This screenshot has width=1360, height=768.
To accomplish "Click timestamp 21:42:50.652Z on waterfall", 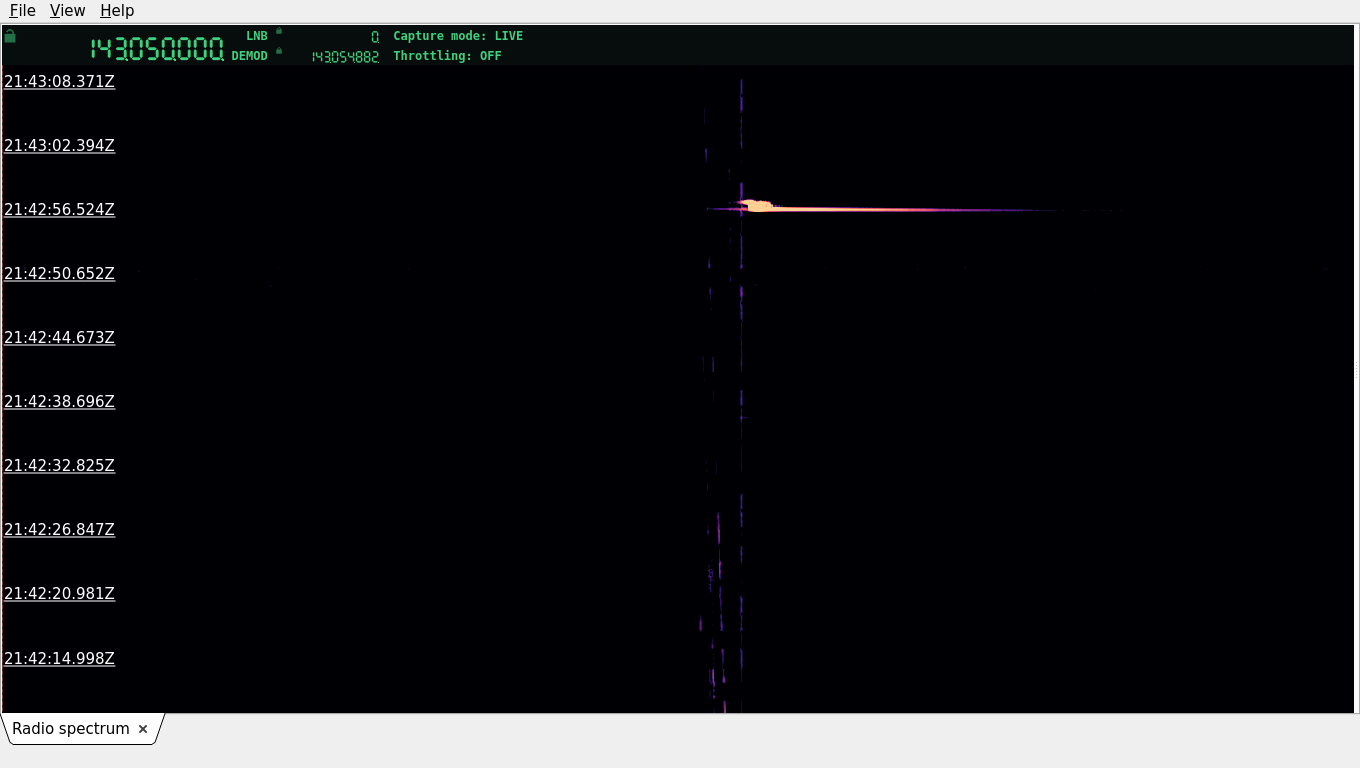I will click(x=59, y=273).
